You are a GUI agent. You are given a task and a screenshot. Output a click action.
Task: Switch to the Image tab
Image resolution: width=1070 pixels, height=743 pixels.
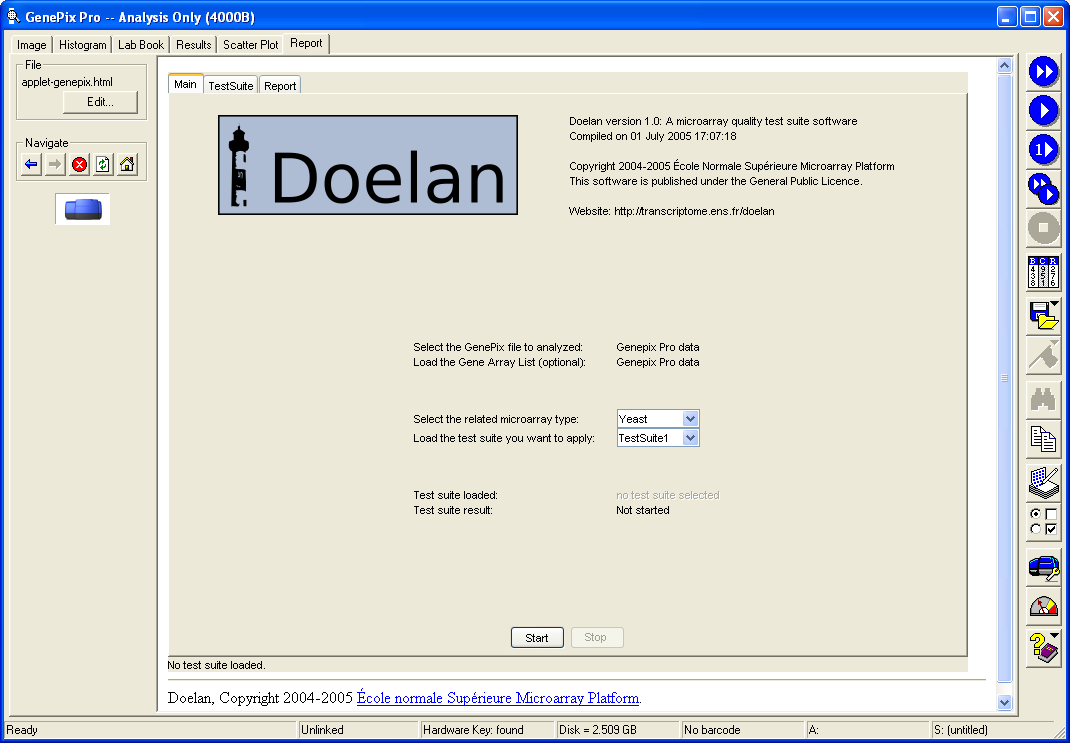(x=31, y=45)
